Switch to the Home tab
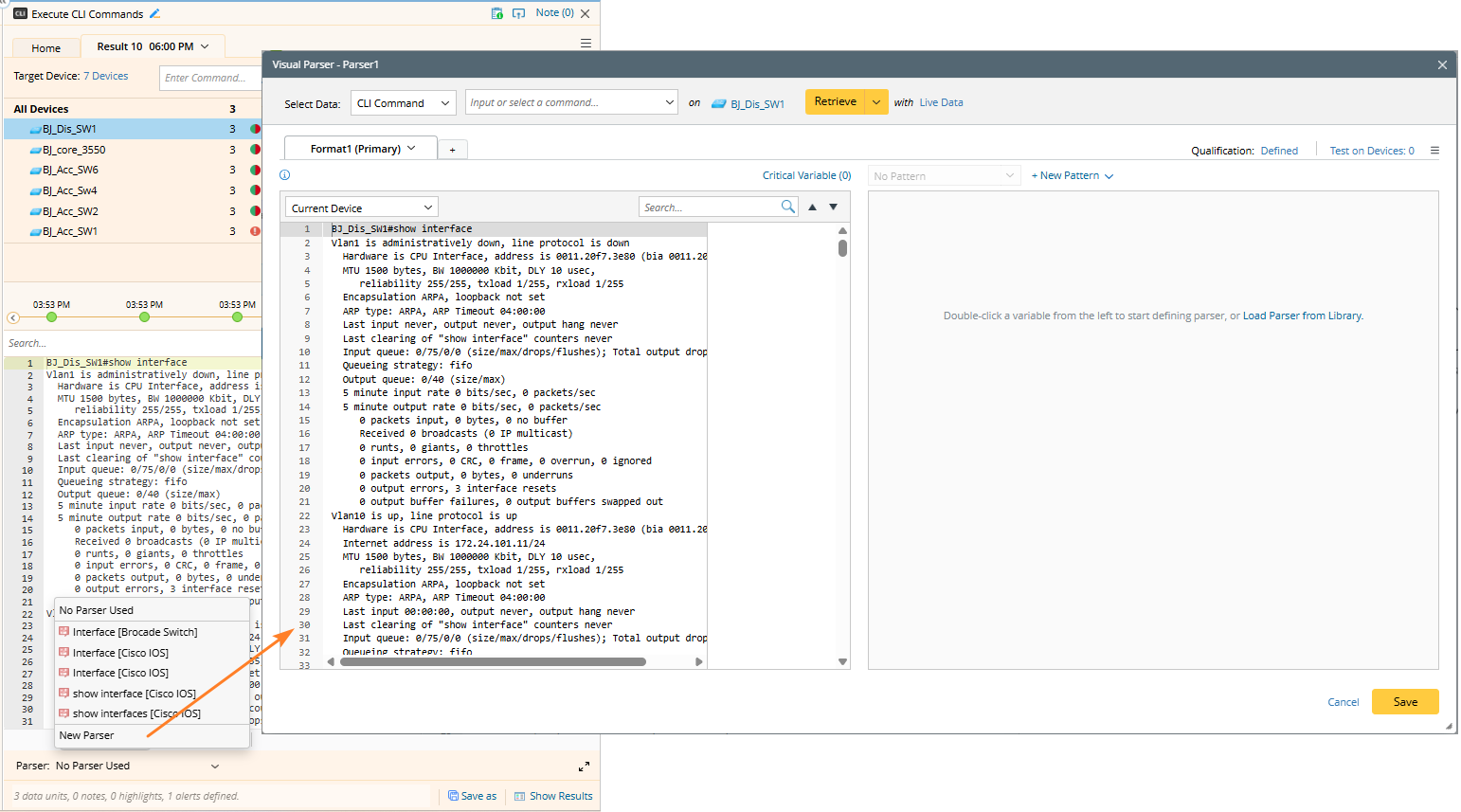 (x=45, y=48)
